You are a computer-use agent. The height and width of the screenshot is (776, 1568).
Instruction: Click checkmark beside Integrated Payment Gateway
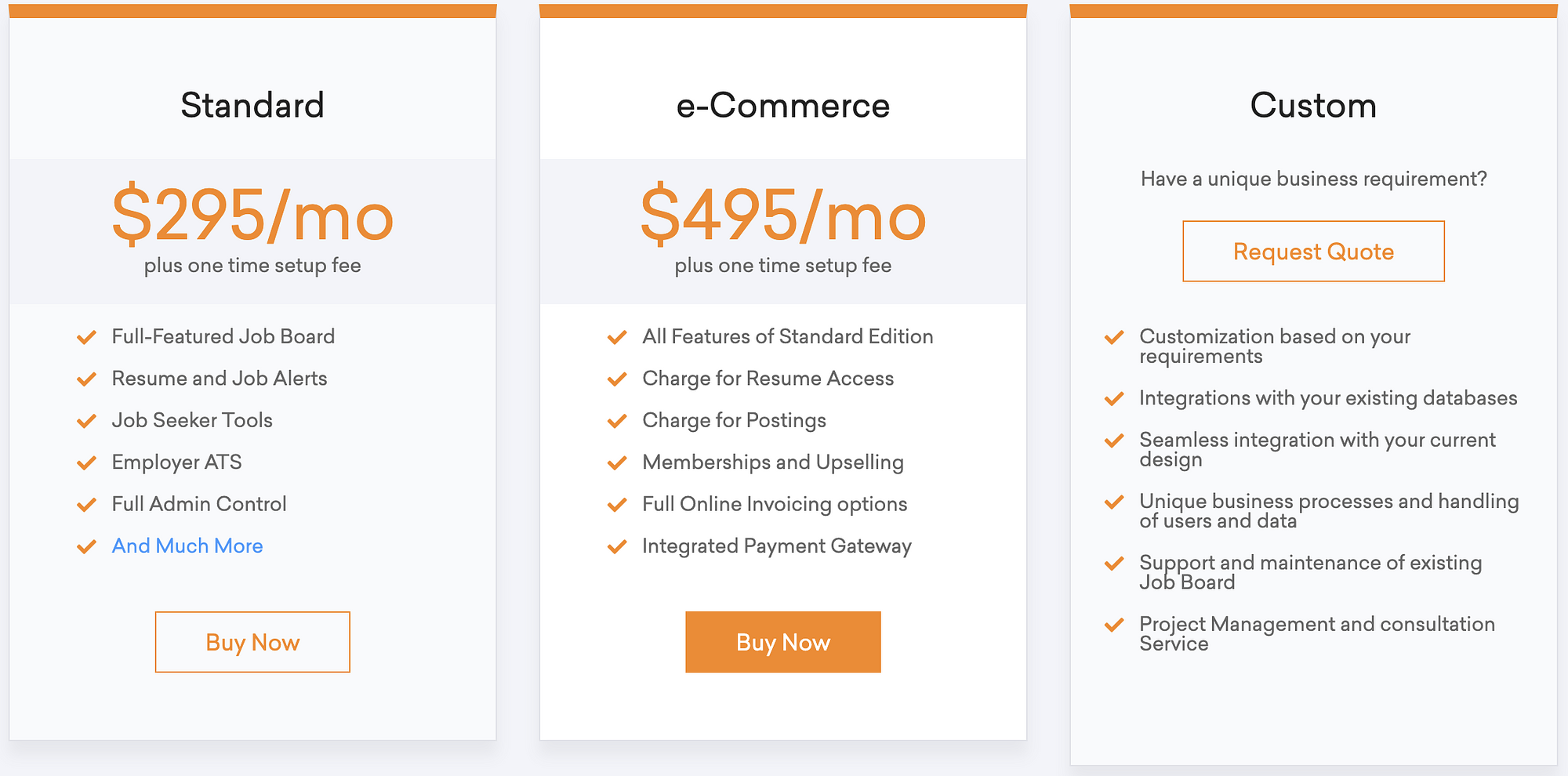pyautogui.click(x=617, y=546)
